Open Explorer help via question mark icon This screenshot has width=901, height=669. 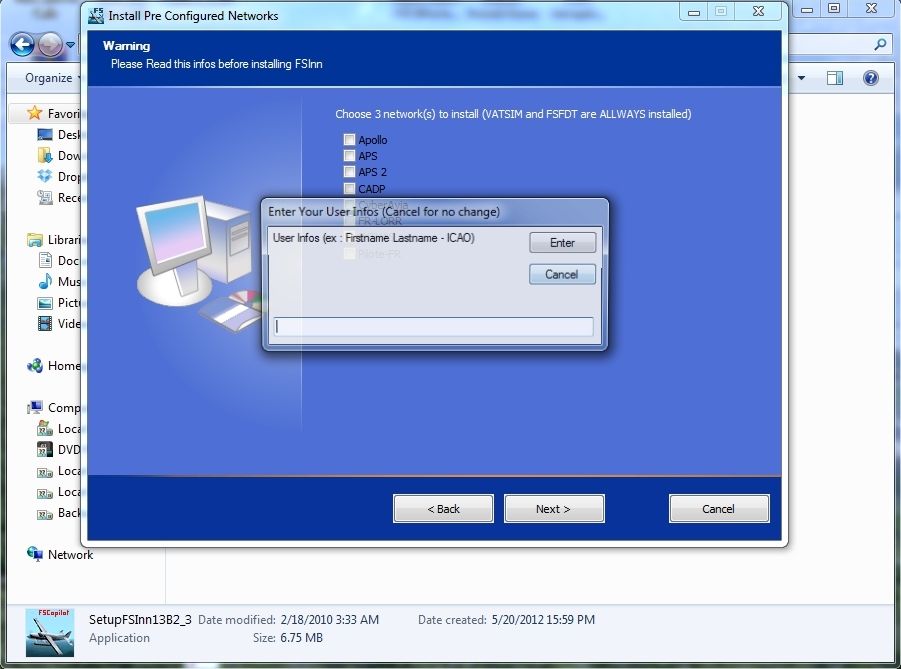tap(871, 78)
